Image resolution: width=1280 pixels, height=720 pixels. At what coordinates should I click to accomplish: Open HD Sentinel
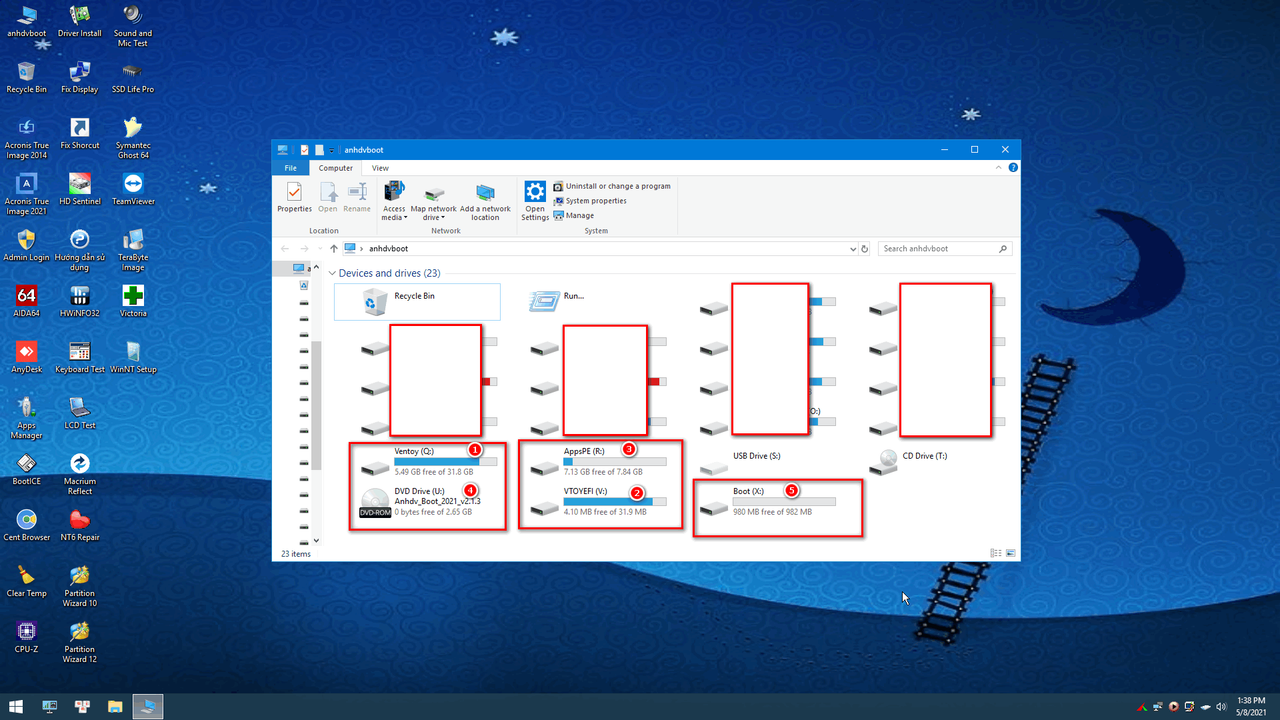80,190
